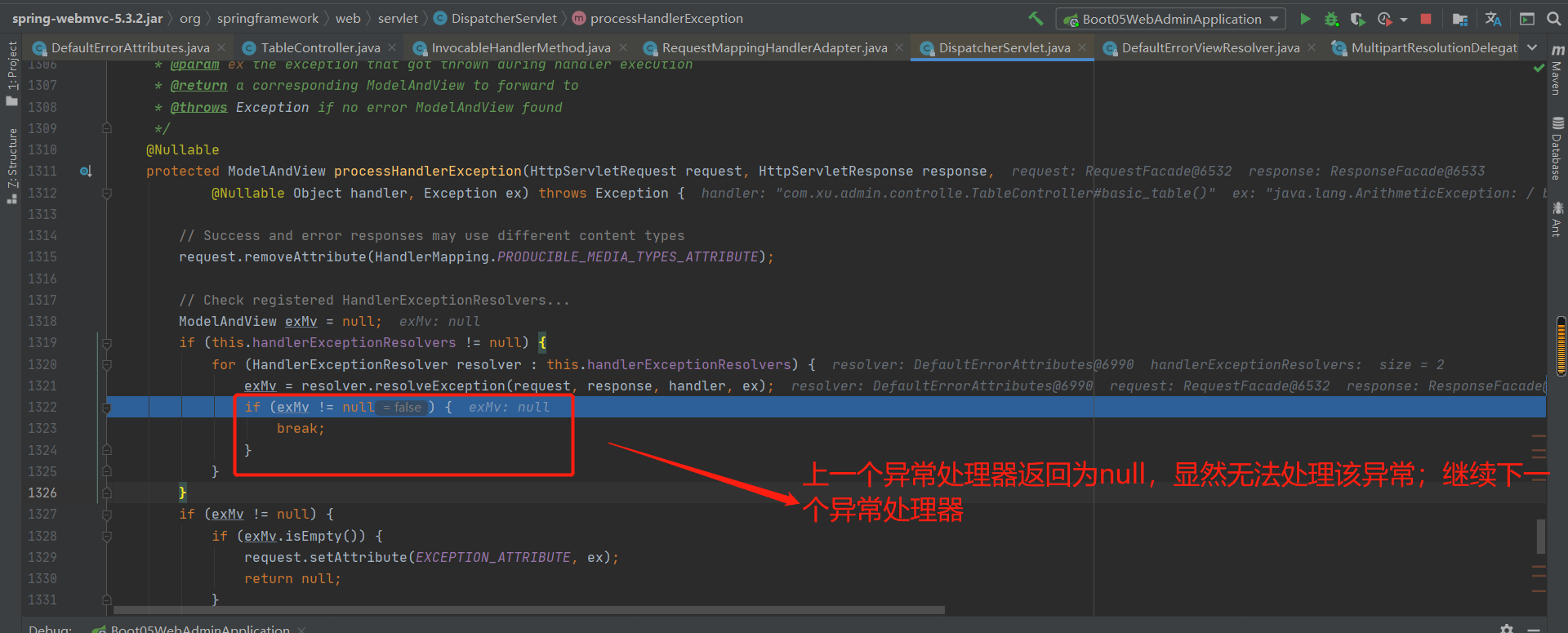Close the TableController.java tab
Screen dimensions: 1568x633
(392, 47)
